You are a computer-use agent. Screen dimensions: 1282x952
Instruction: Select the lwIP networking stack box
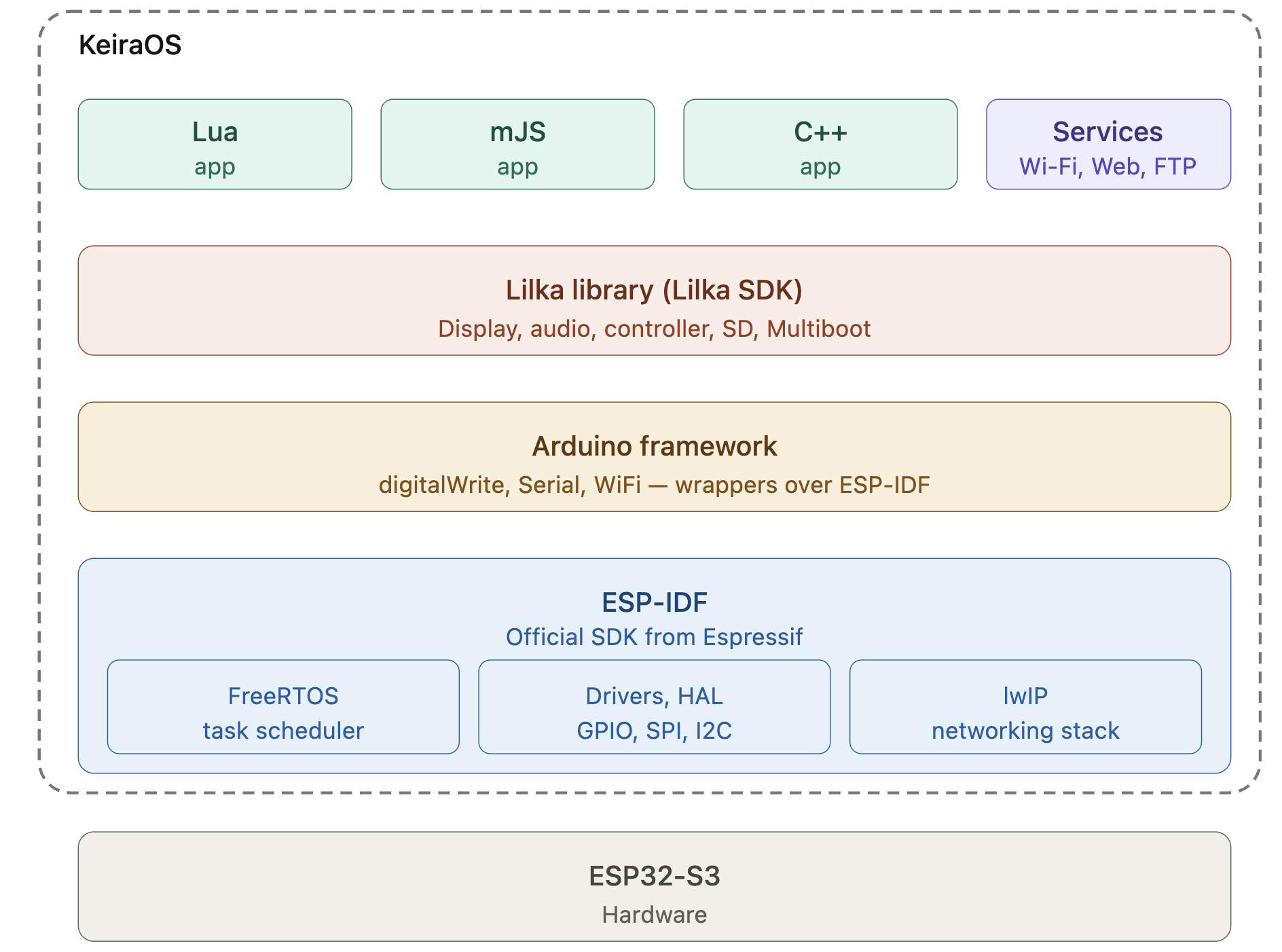coord(1025,707)
